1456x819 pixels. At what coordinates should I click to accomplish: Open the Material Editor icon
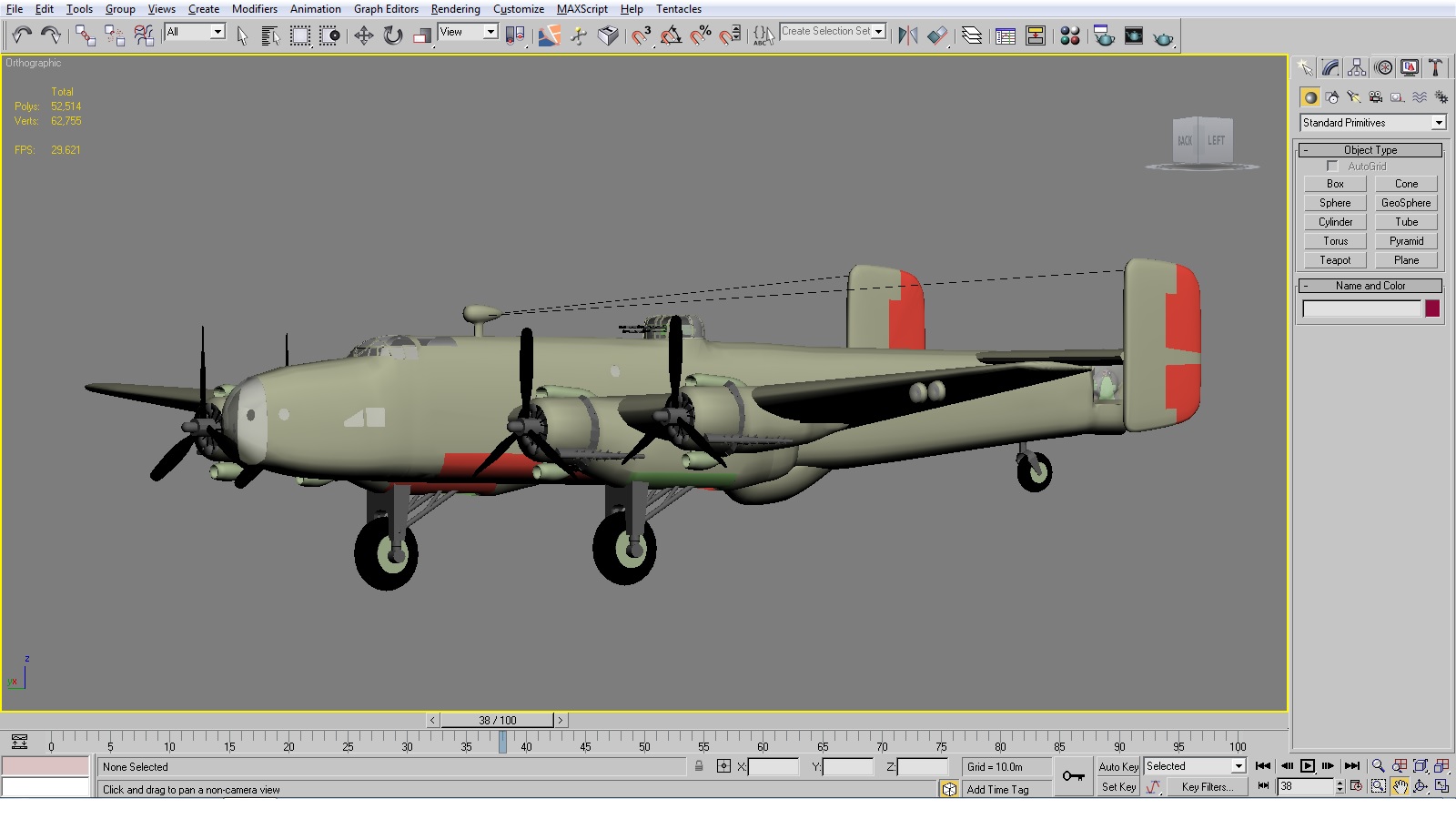(1070, 35)
